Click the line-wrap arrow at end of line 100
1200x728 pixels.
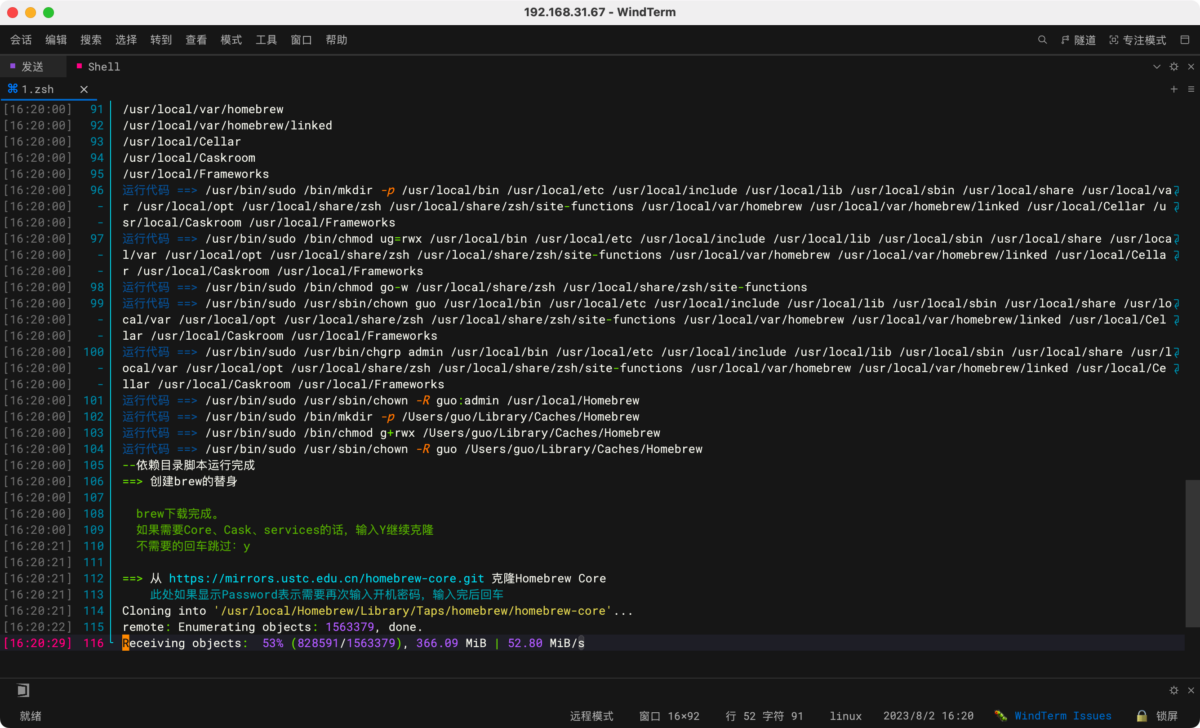click(1176, 352)
